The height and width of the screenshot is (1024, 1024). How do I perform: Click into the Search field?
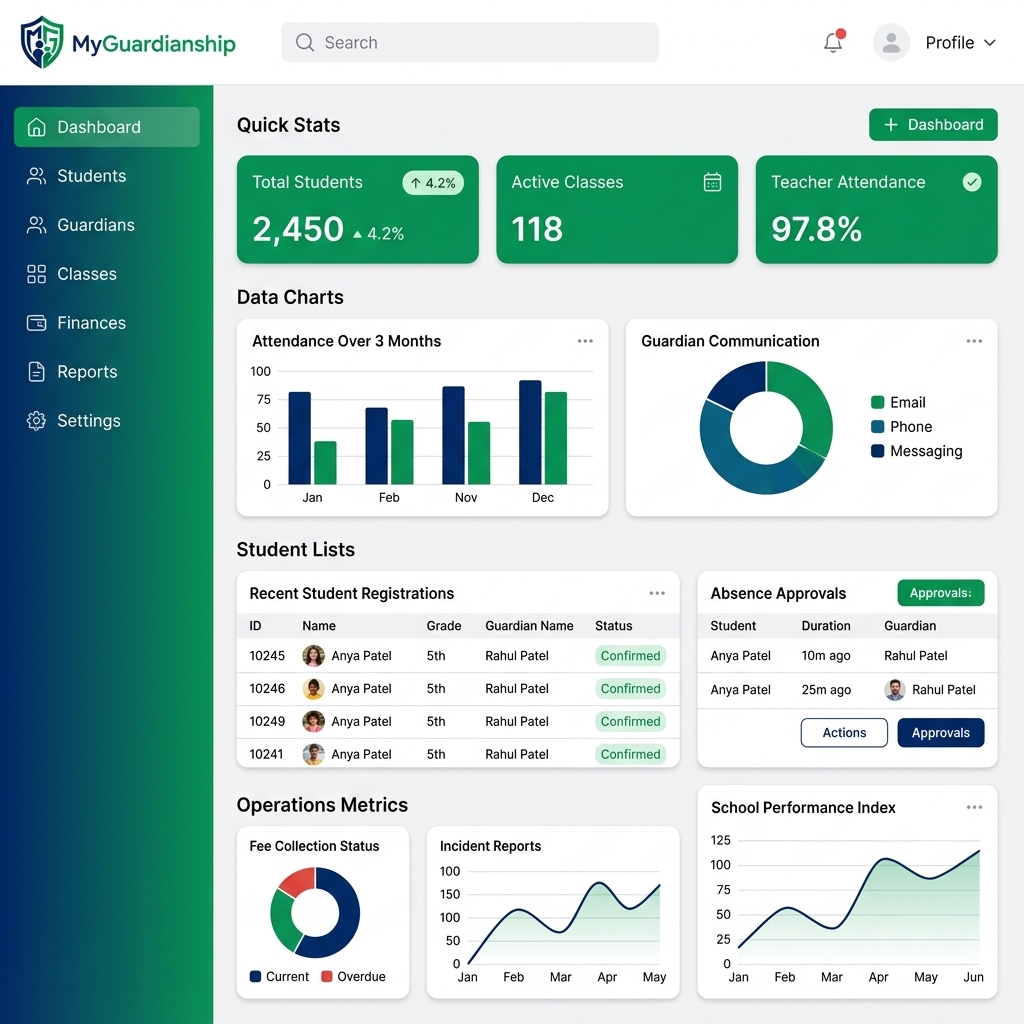[470, 42]
